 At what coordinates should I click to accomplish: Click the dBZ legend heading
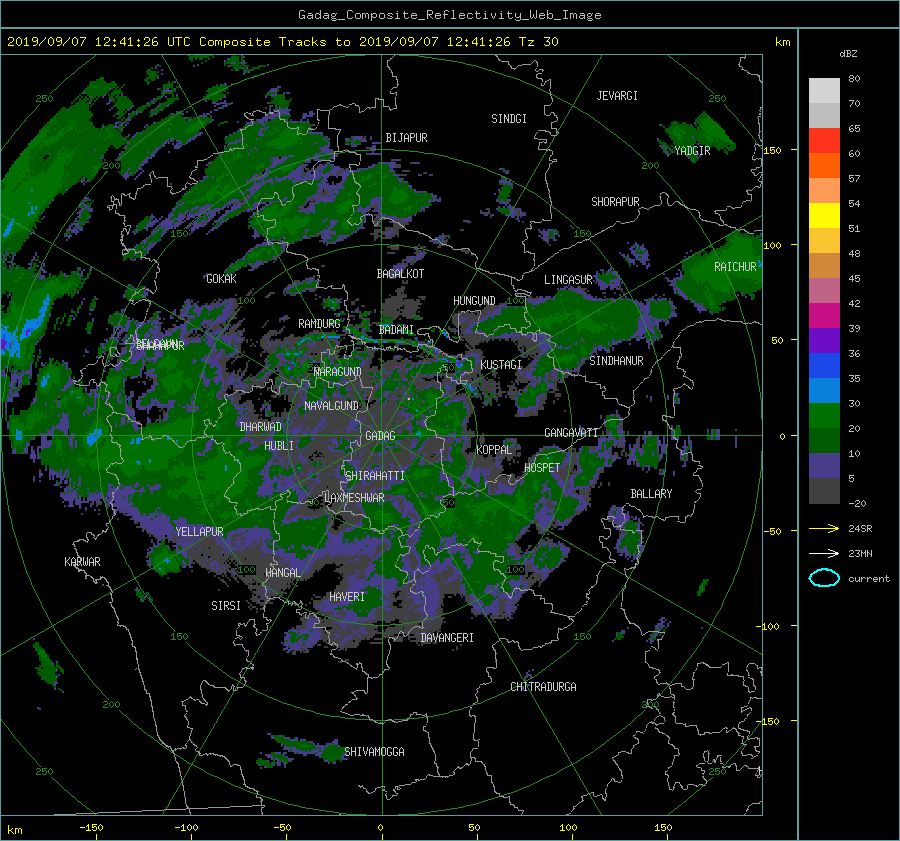pos(848,53)
